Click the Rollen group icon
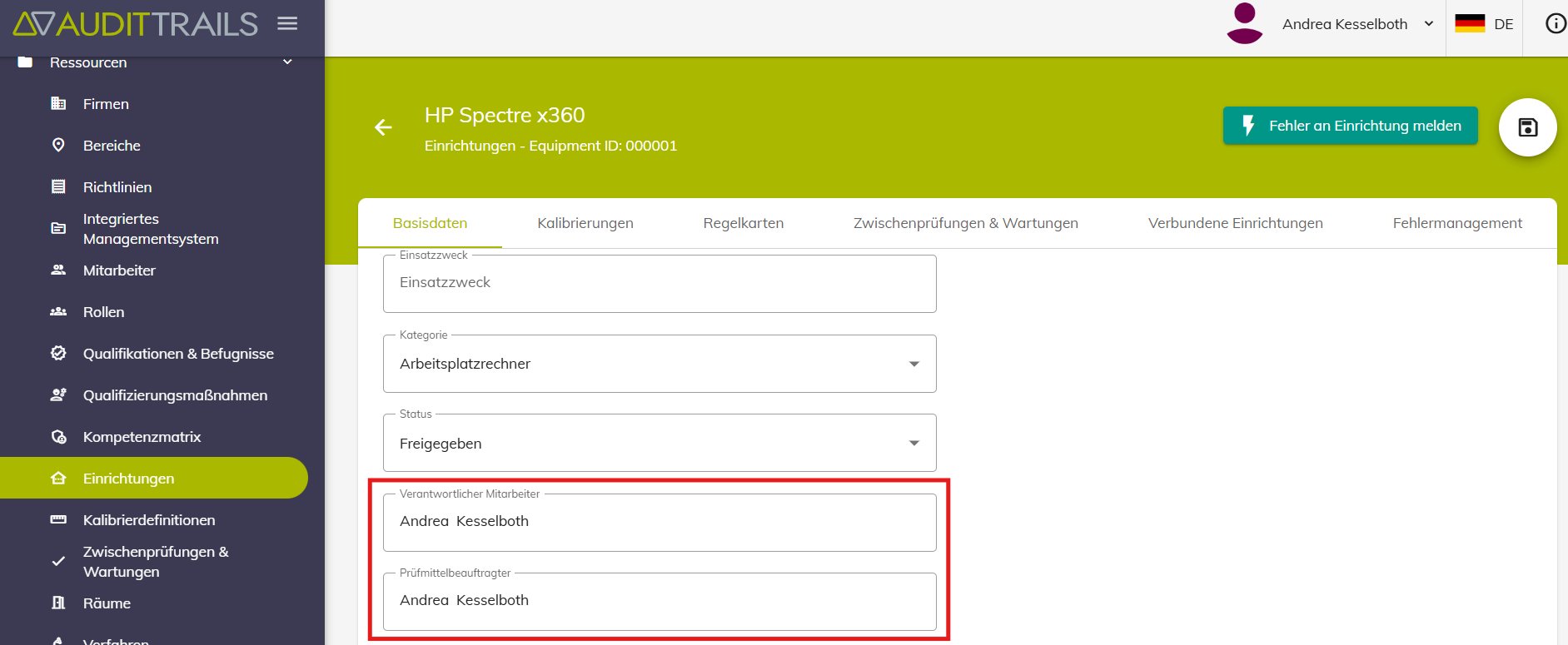1568x645 pixels. pos(58,312)
